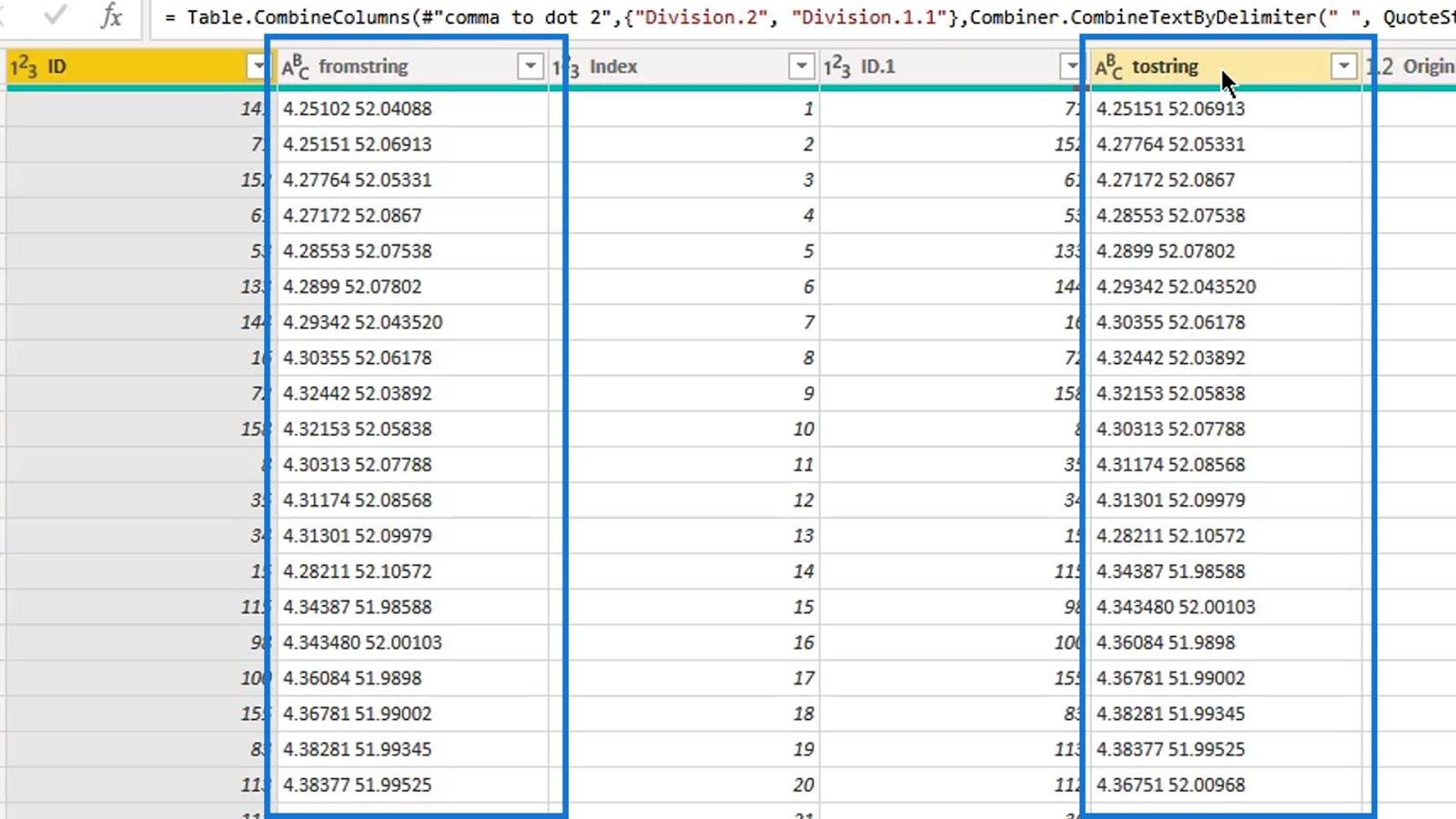Click fromstring cell 4.36781 51.99002

click(x=411, y=713)
